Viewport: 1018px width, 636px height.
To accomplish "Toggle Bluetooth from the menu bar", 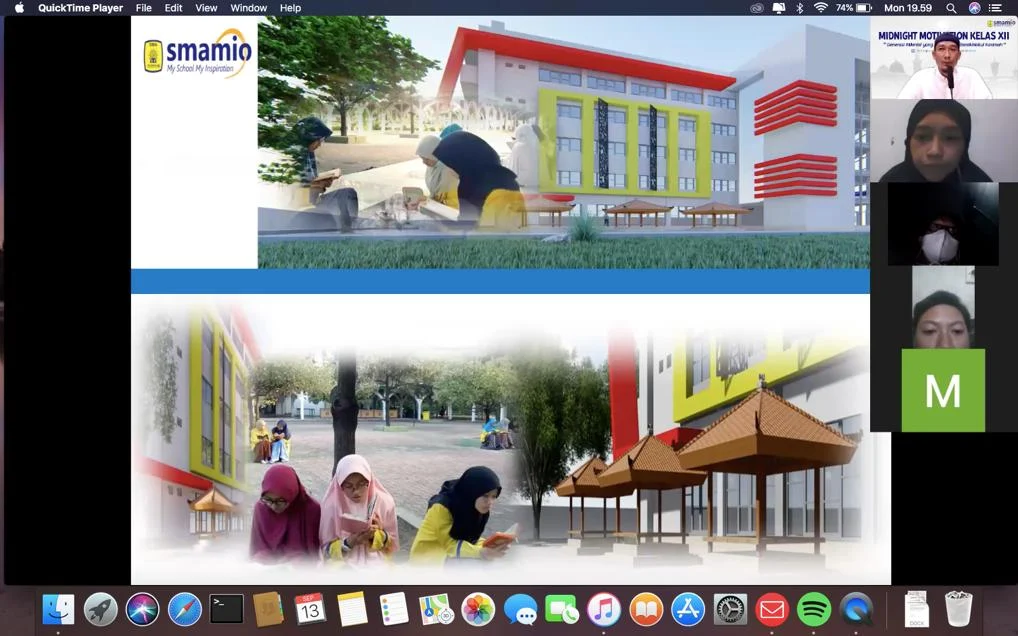I will [798, 8].
